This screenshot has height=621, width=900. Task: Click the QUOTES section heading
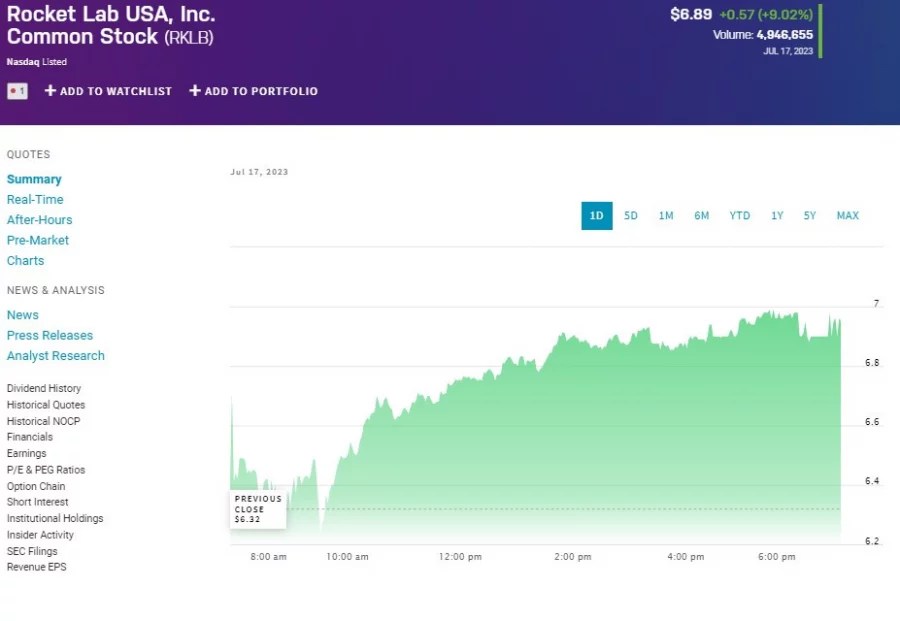(29, 154)
